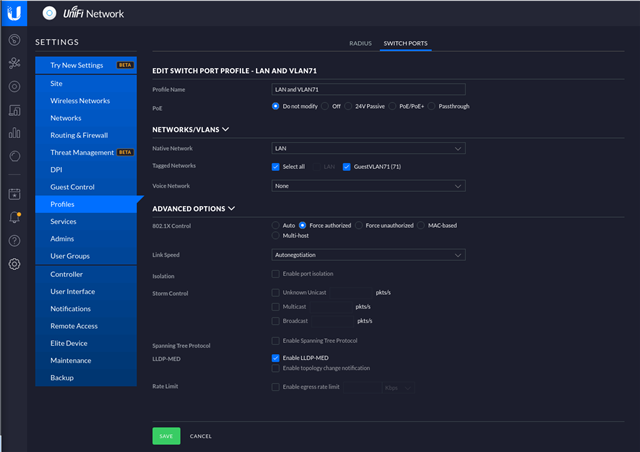
Task: Open the Voice Network dropdown
Action: (368, 186)
